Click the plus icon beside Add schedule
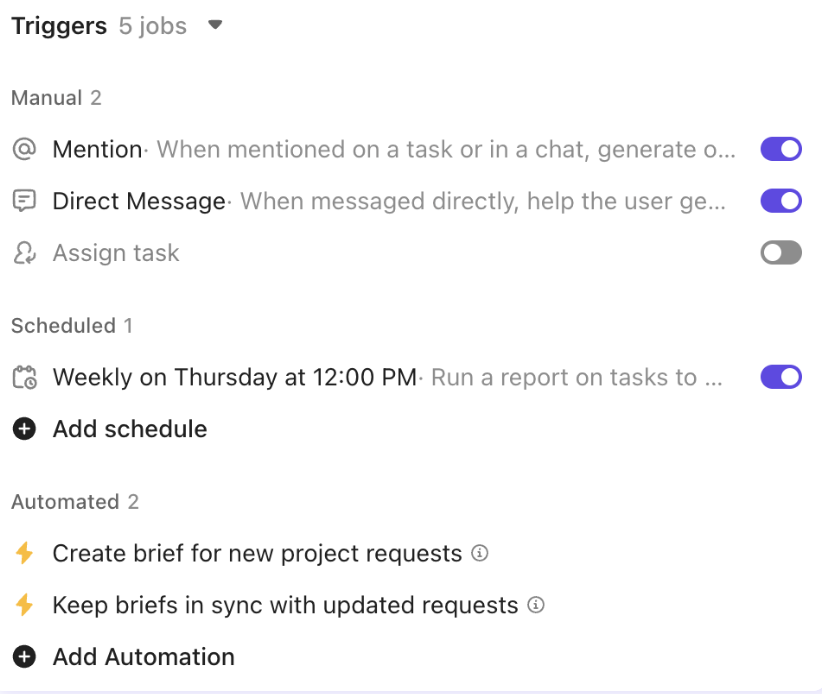This screenshot has width=822, height=694. 24,429
